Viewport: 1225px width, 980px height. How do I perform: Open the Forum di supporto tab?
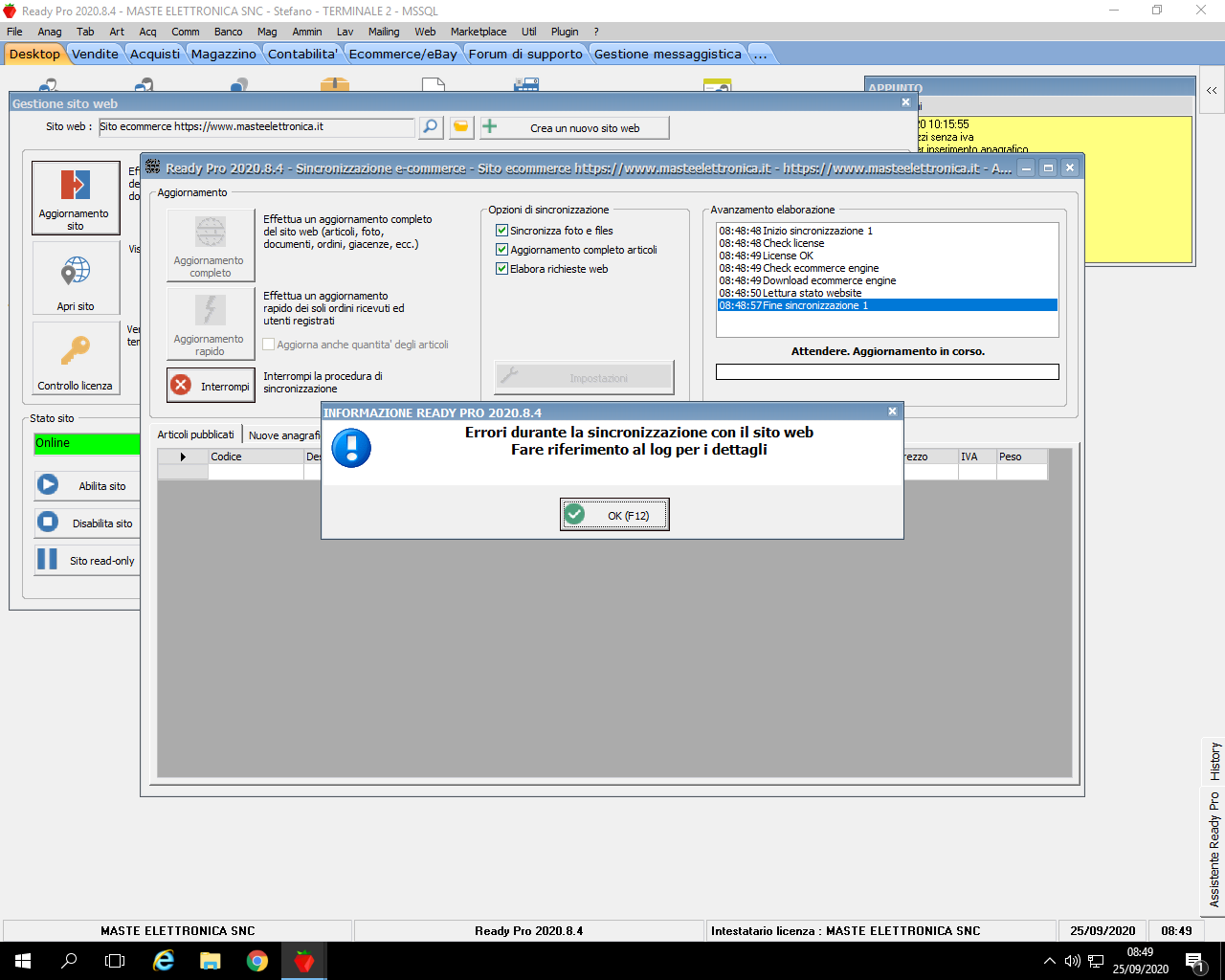pyautogui.click(x=525, y=54)
